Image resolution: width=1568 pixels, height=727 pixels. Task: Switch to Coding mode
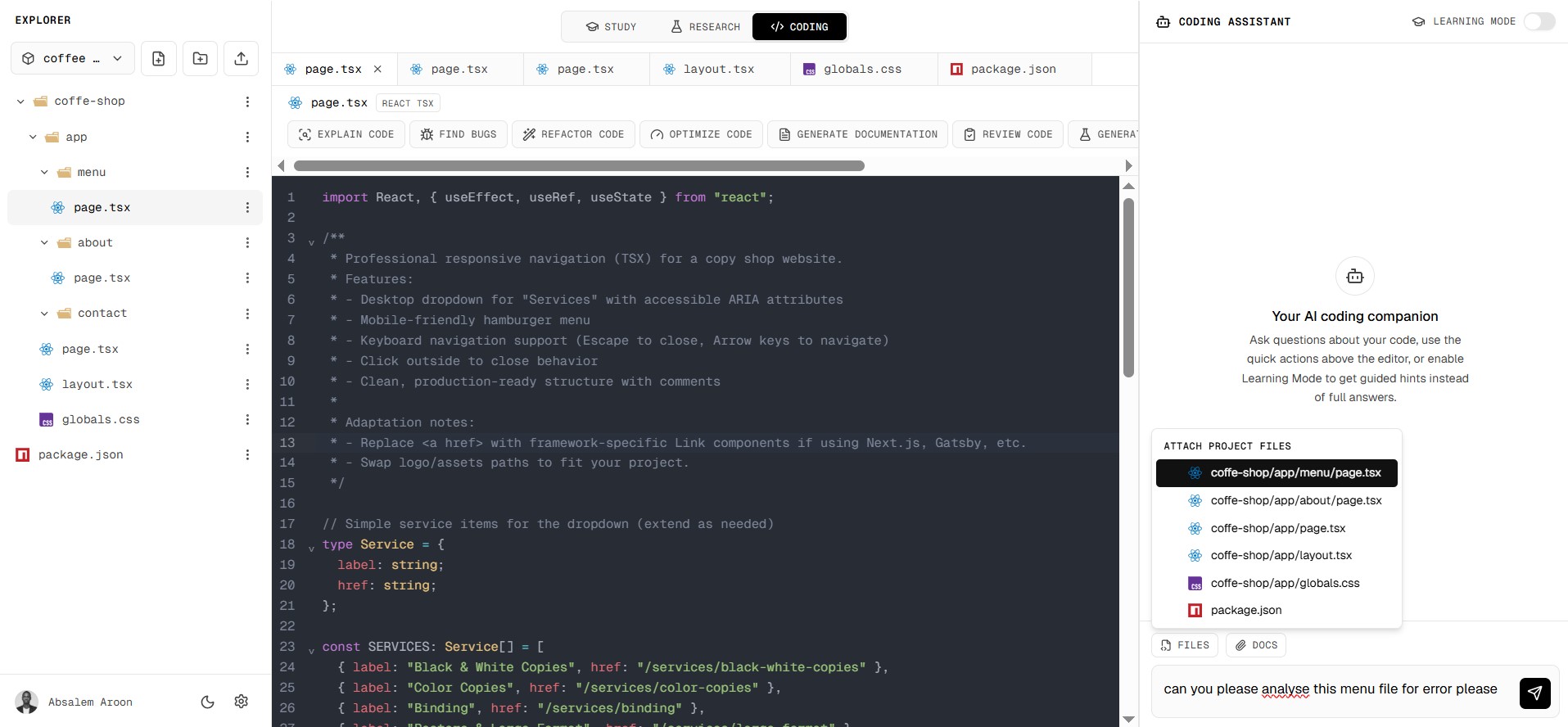(x=799, y=26)
